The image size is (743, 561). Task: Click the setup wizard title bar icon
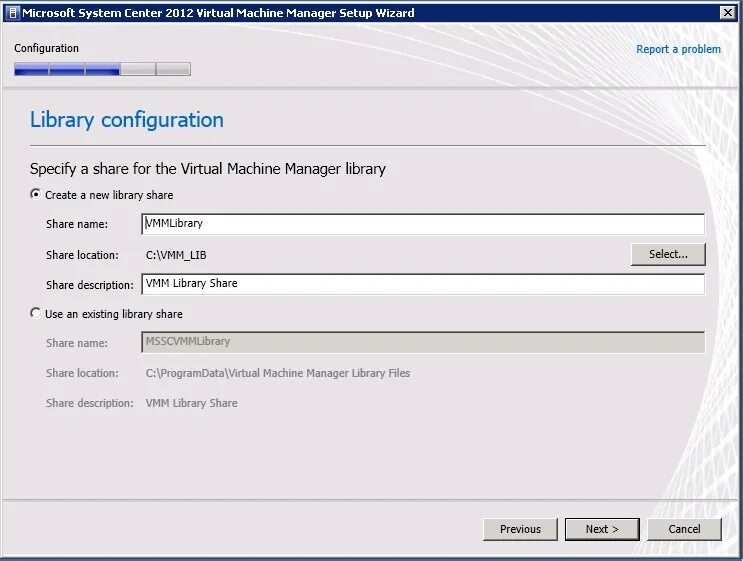13,13
